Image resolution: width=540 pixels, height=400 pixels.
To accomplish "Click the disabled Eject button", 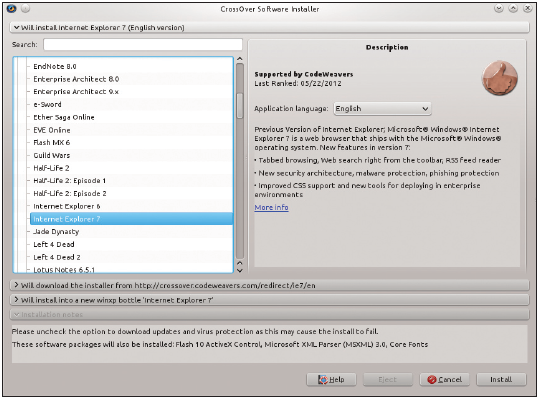I will click(388, 379).
